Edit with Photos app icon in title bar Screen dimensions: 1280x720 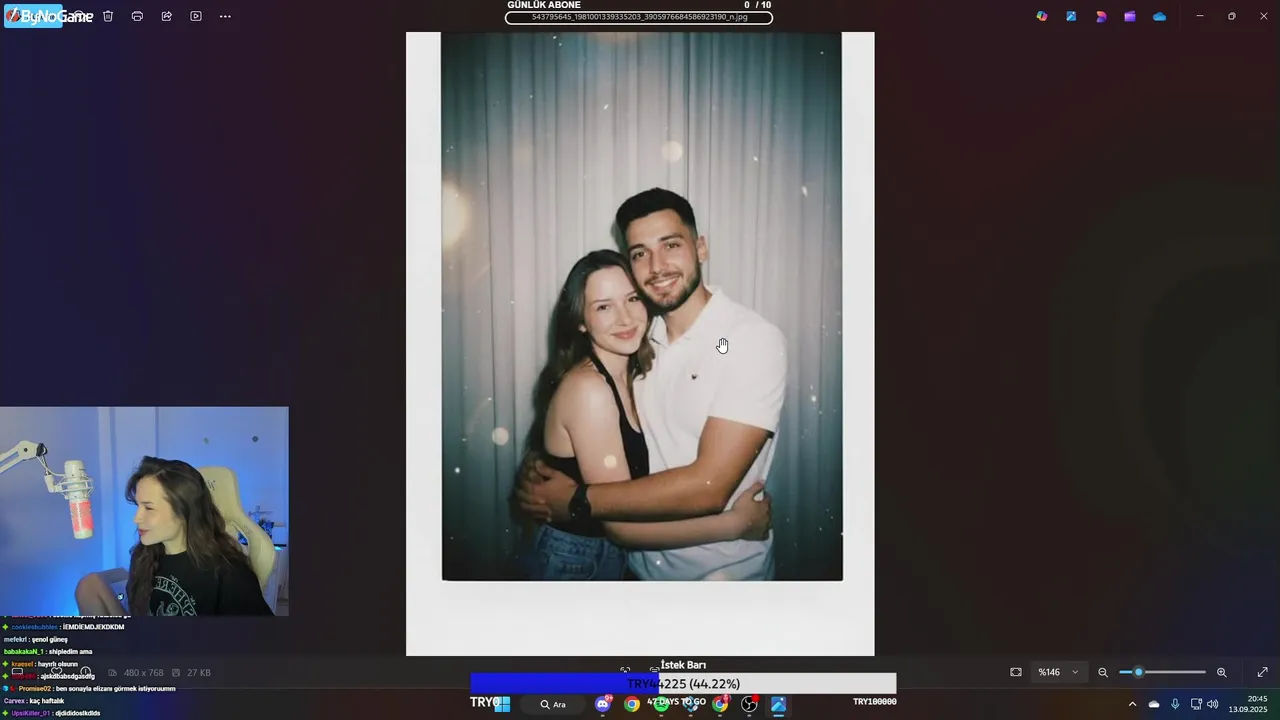(x=1071, y=16)
